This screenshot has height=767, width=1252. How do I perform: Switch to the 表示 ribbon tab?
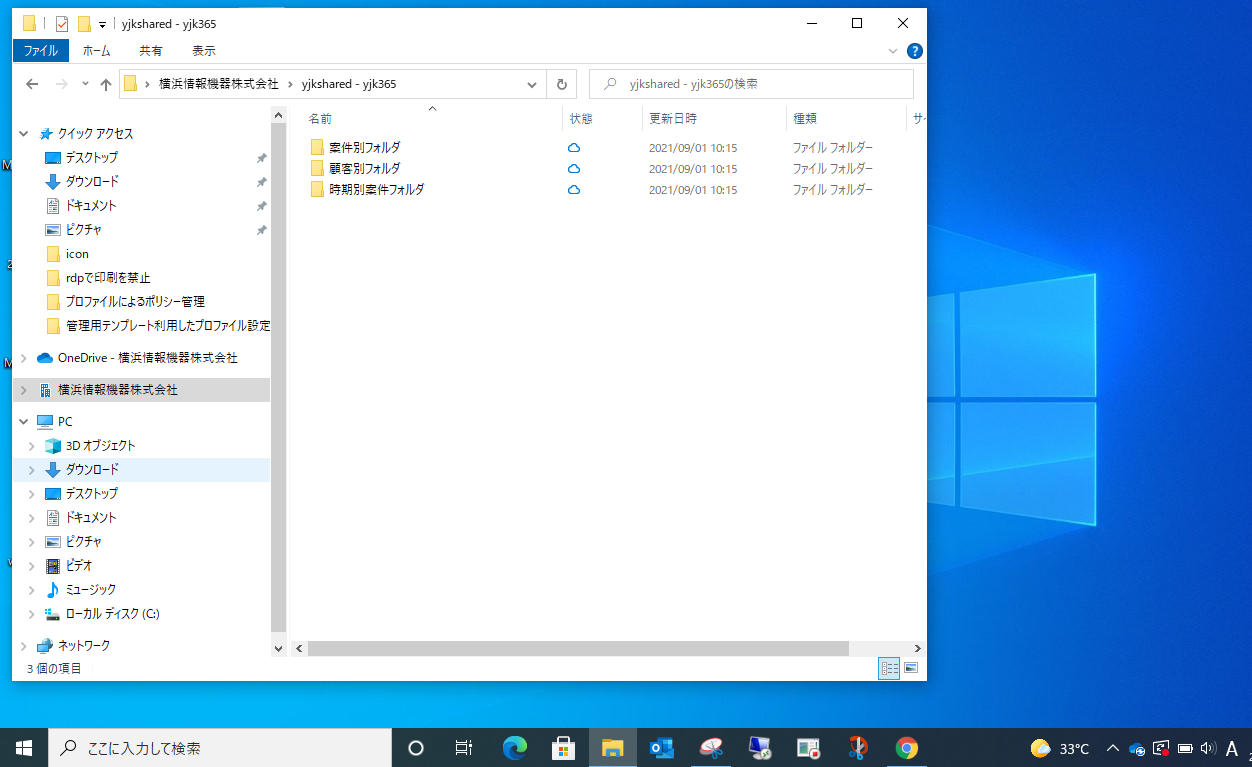203,51
